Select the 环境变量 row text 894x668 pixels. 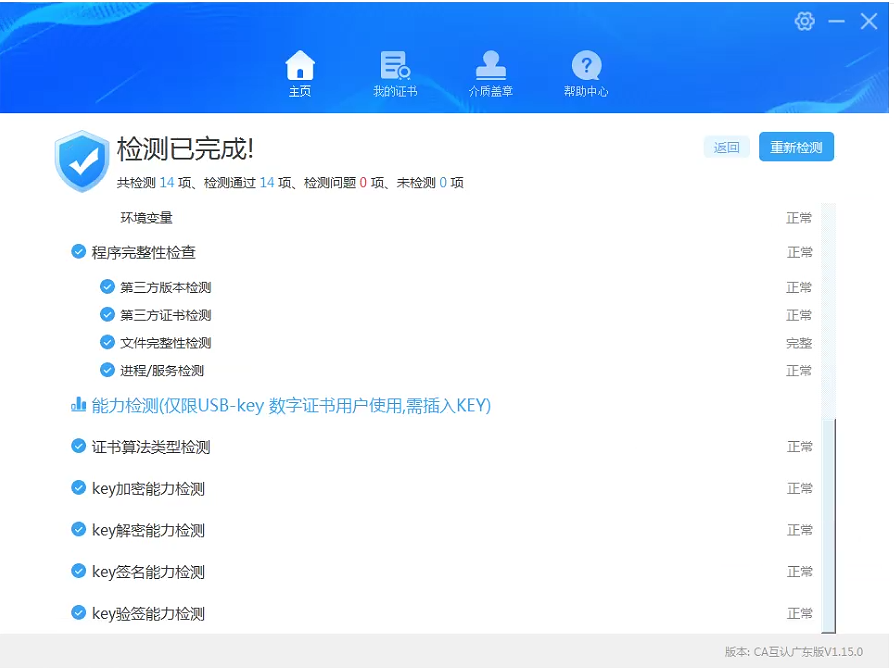(x=147, y=218)
